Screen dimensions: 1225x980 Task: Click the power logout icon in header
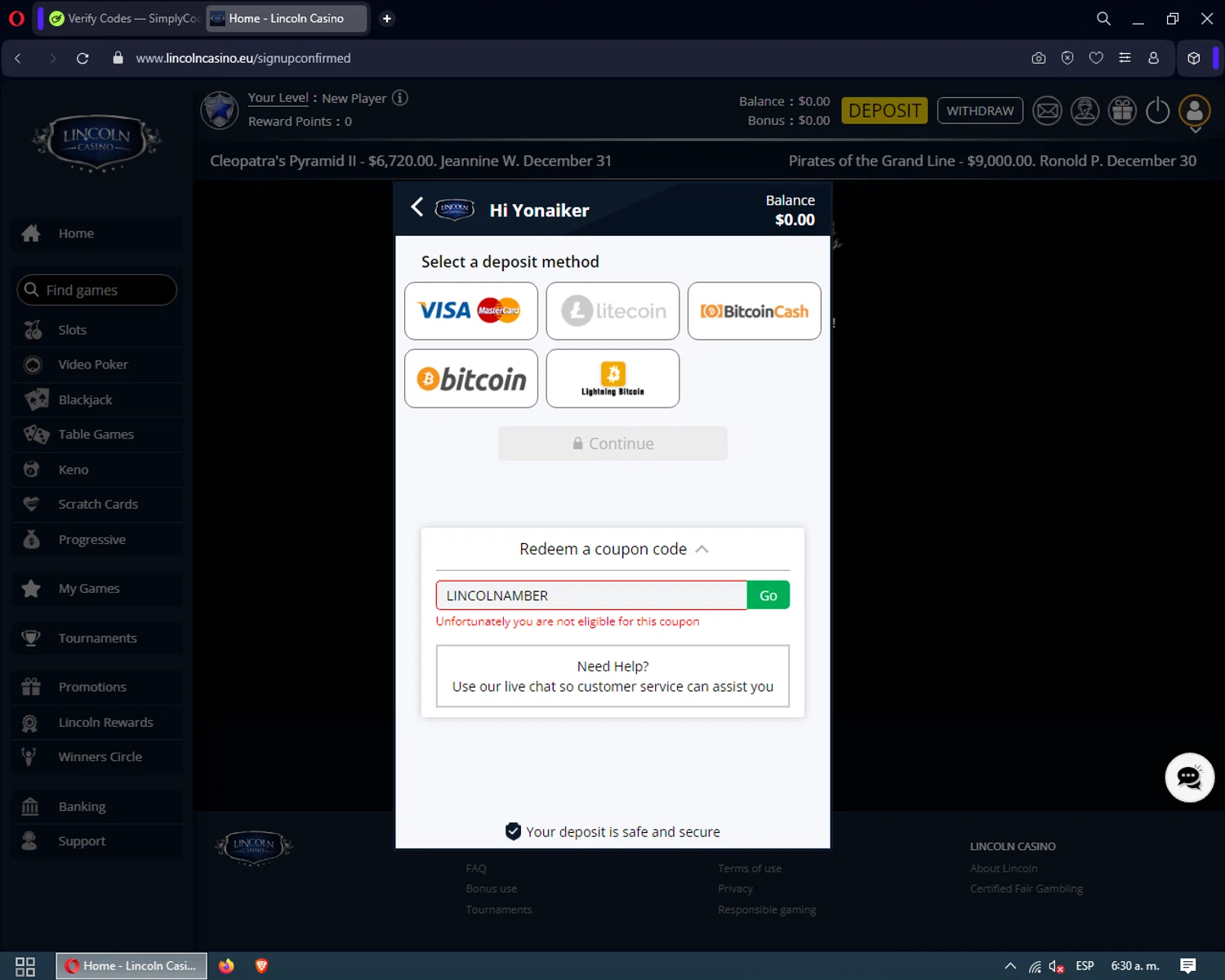click(x=1158, y=110)
